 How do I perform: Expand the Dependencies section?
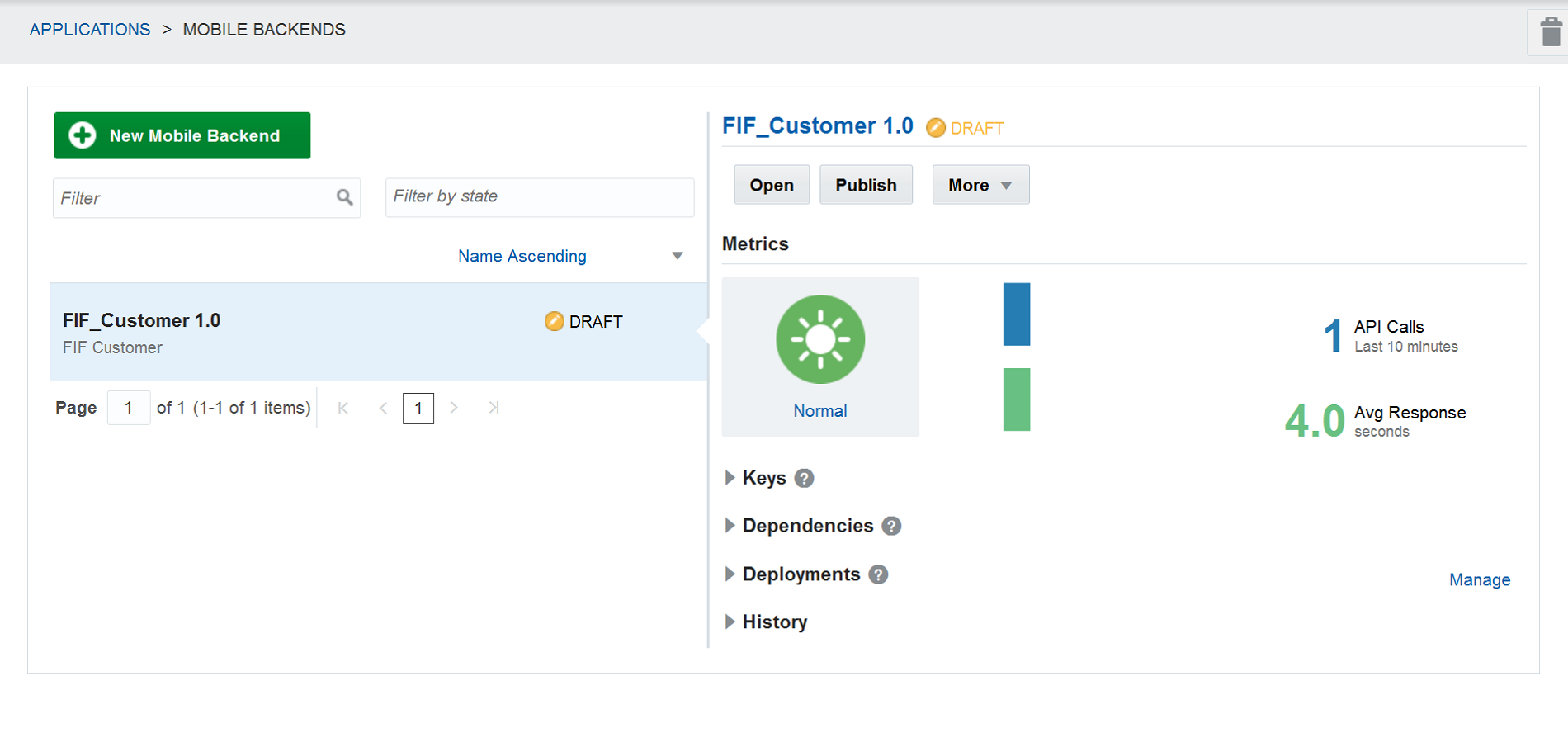pyautogui.click(x=730, y=526)
